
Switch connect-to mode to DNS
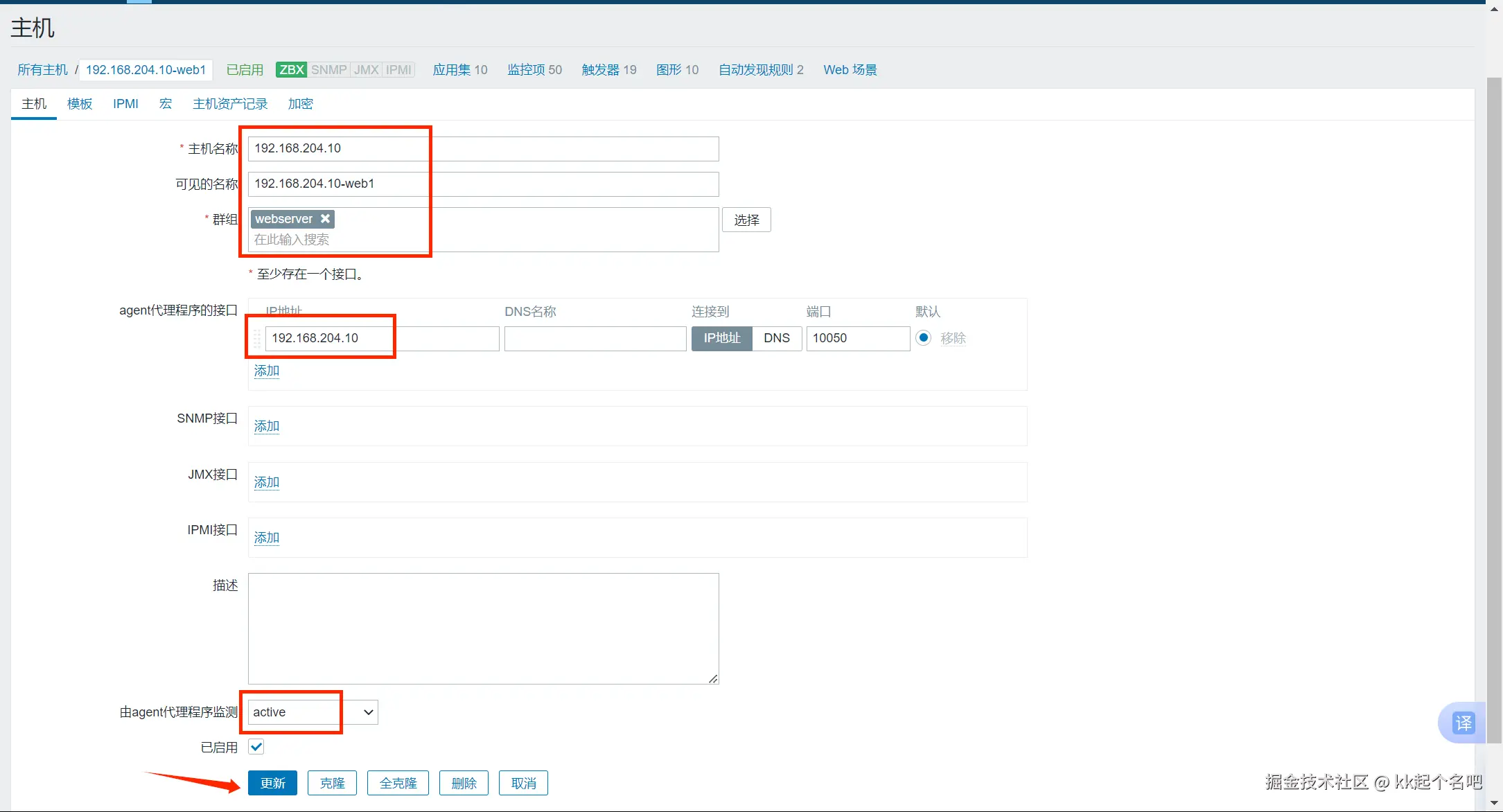pos(776,338)
